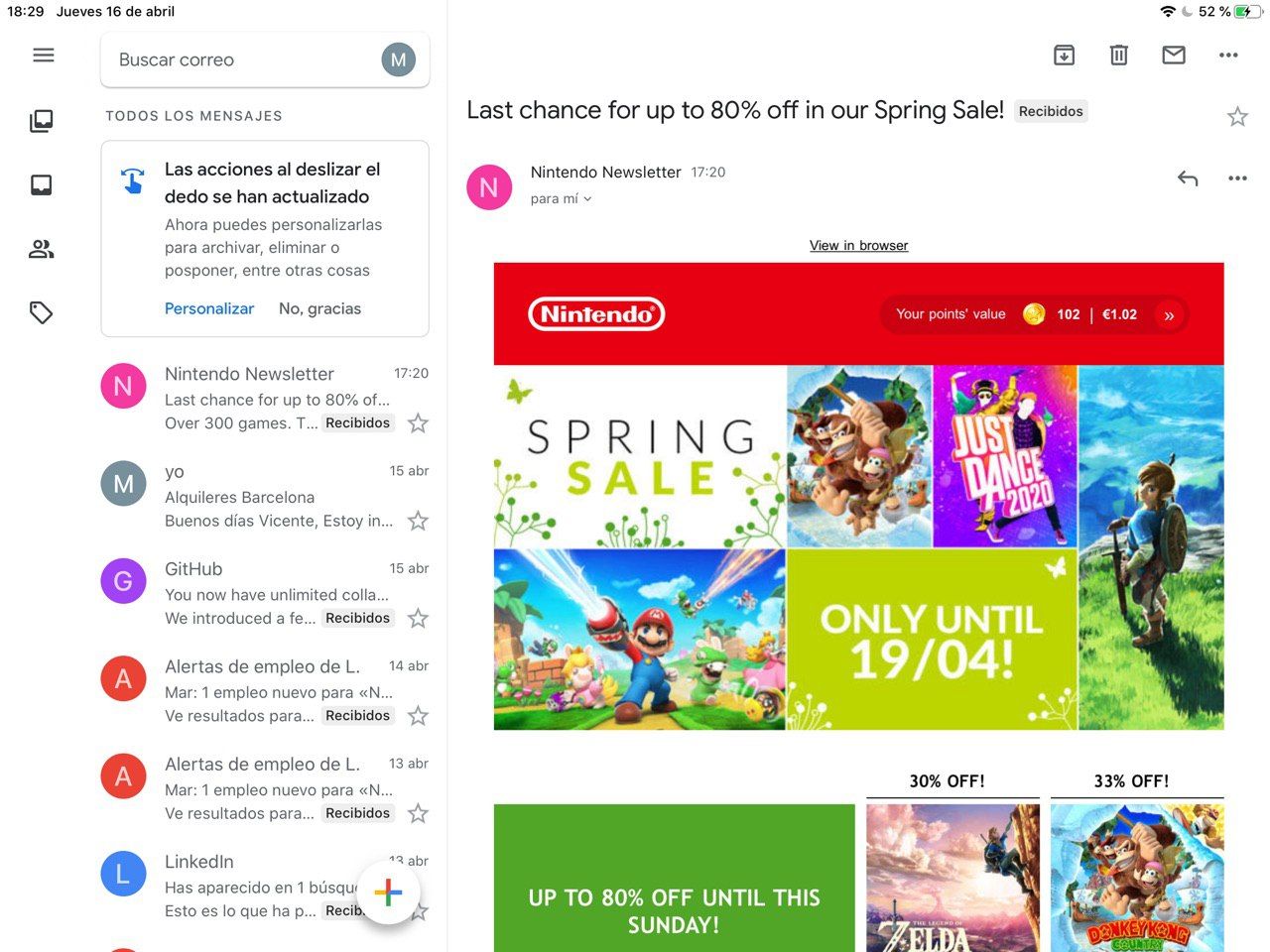This screenshot has width=1270, height=952.
Task: Open the All Mail stacked-images sidebar icon
Action: (x=42, y=121)
